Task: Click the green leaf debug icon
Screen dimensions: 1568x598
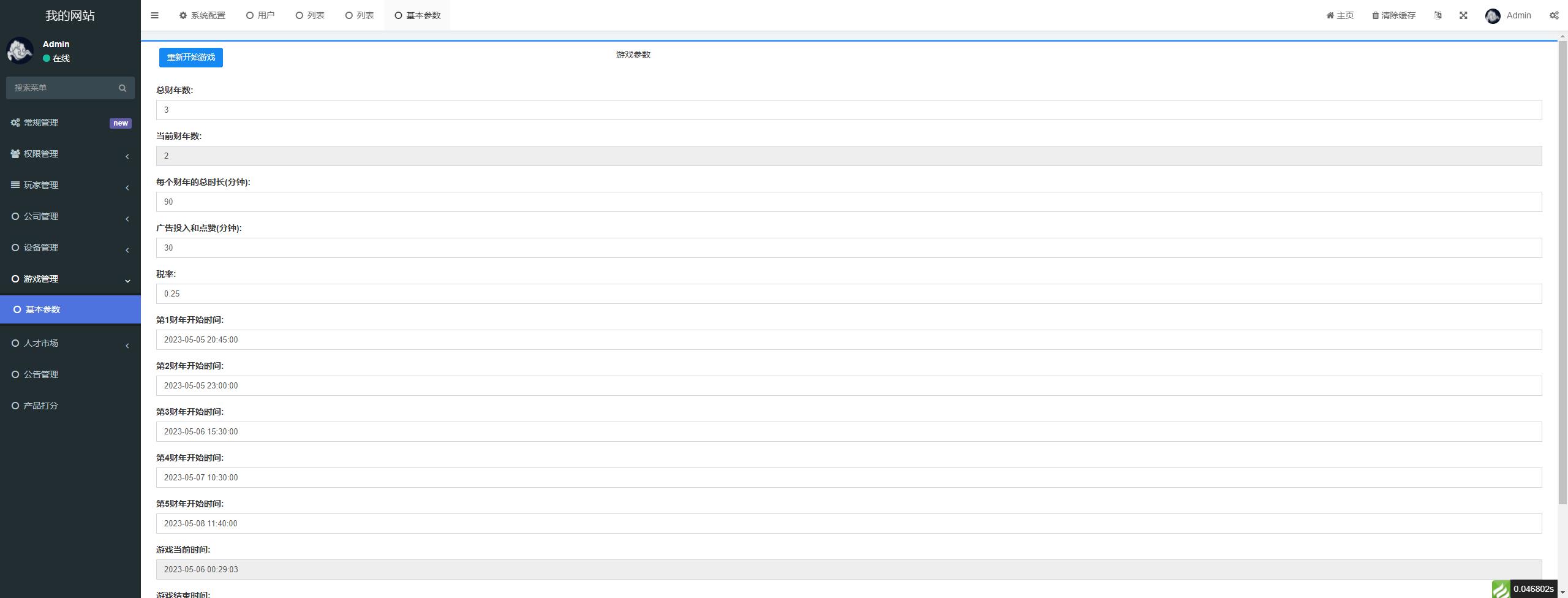Action: (x=1501, y=589)
